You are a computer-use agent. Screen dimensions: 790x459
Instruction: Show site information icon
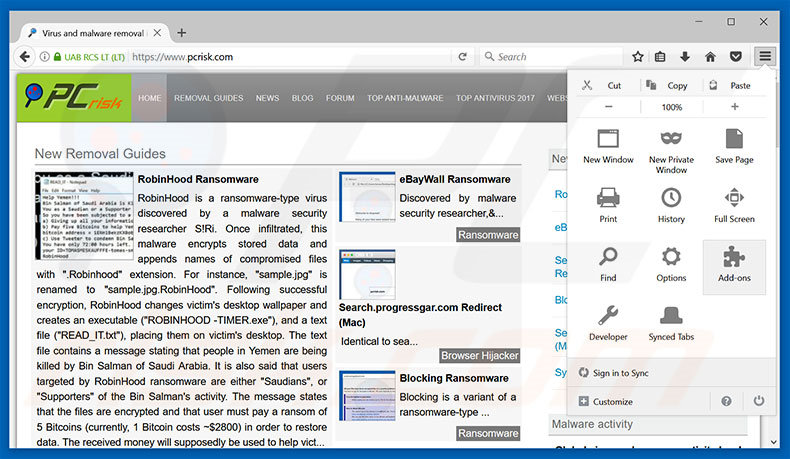tap(44, 57)
